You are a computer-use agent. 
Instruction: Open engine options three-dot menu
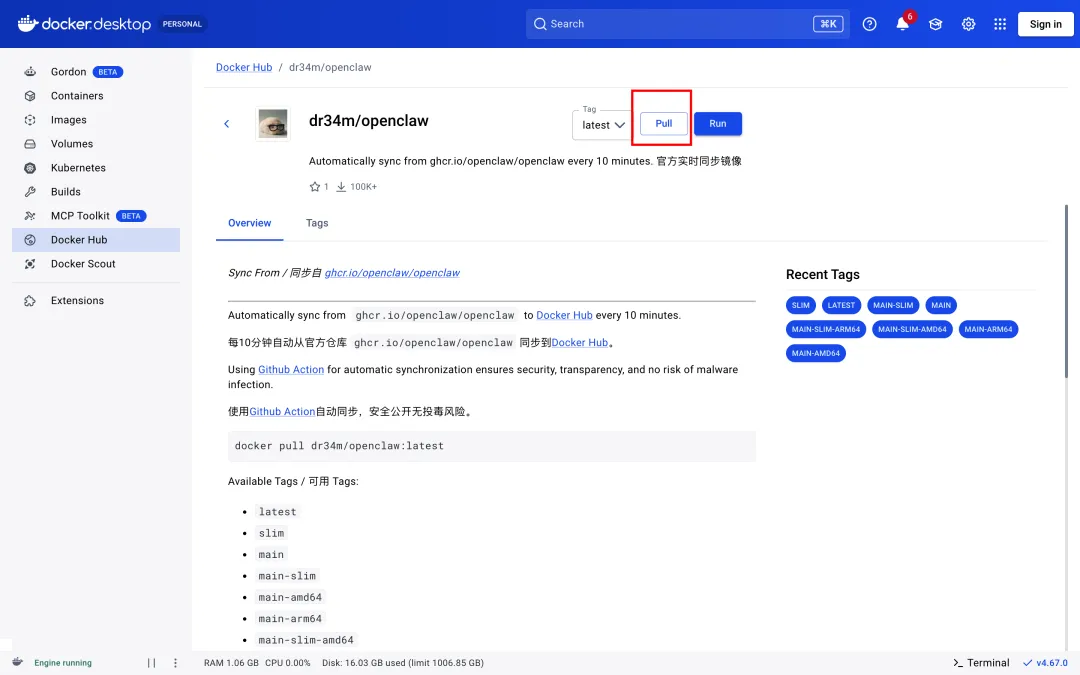point(175,663)
